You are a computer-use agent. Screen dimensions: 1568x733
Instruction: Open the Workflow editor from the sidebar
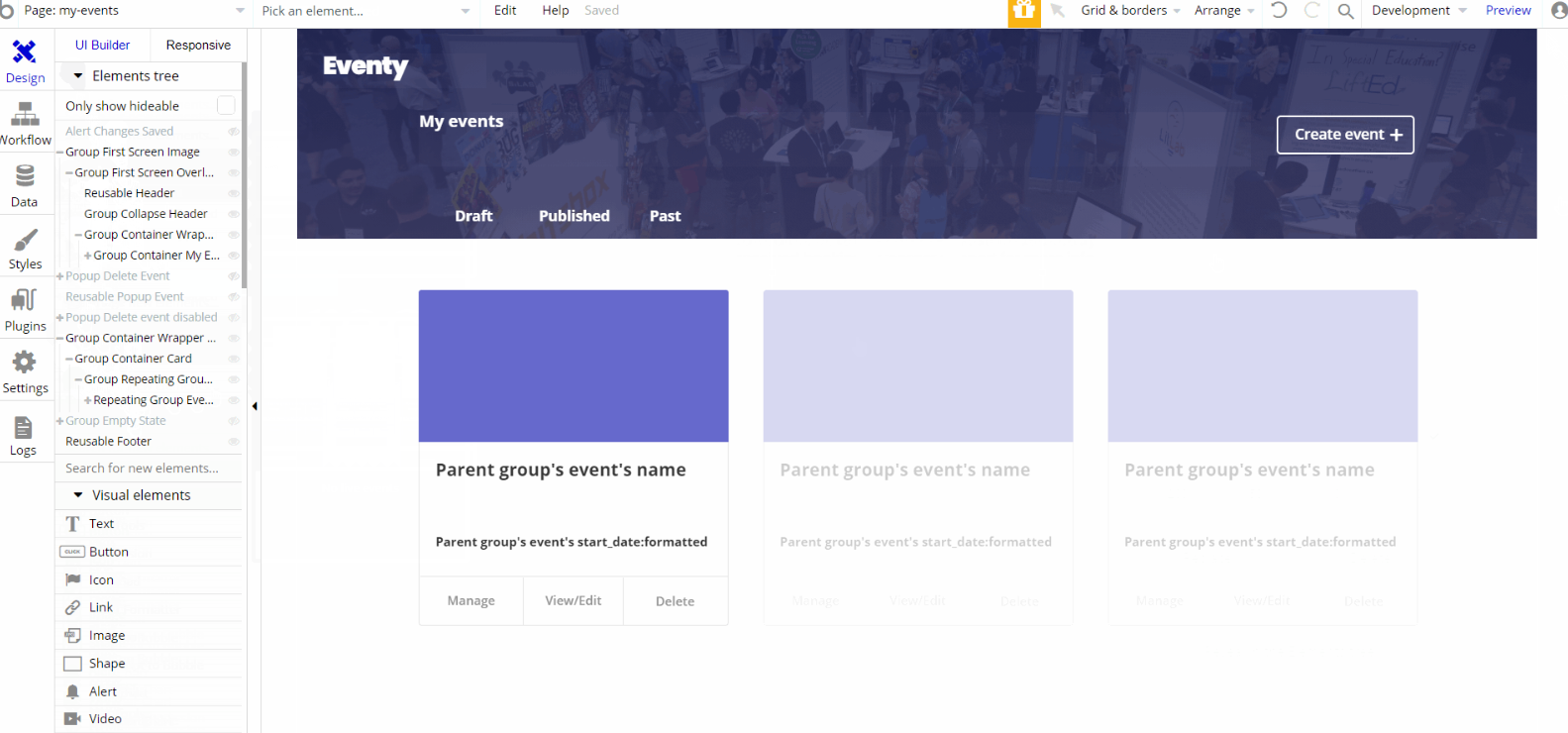point(25,124)
